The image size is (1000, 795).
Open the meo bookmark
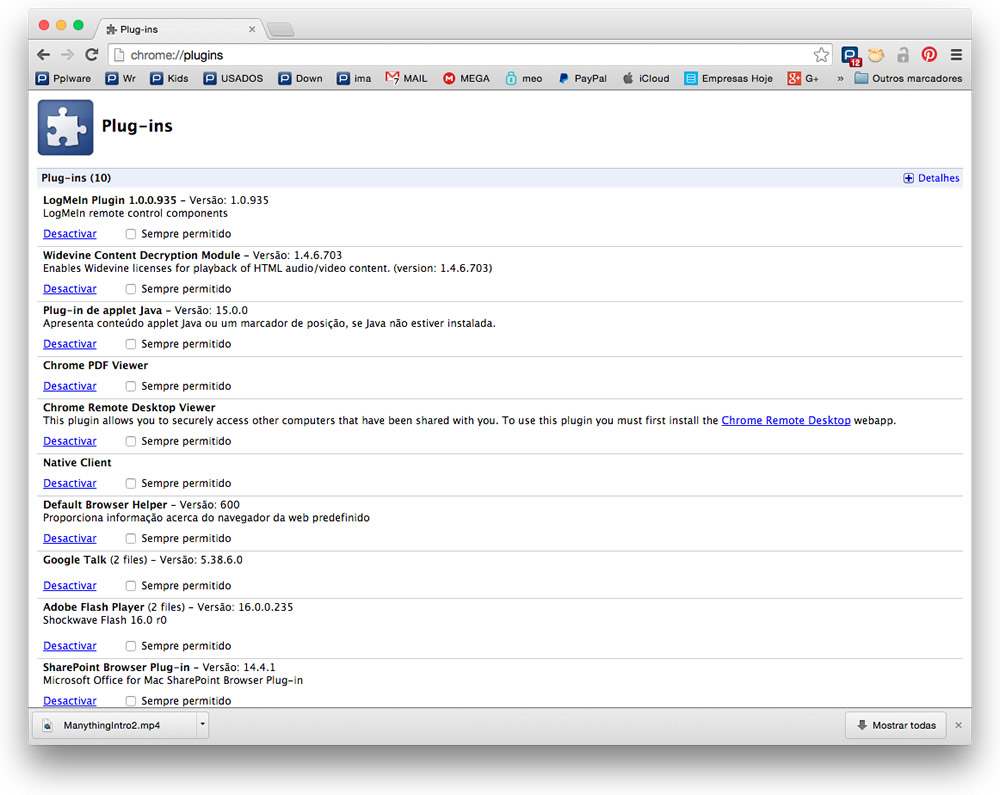point(524,78)
